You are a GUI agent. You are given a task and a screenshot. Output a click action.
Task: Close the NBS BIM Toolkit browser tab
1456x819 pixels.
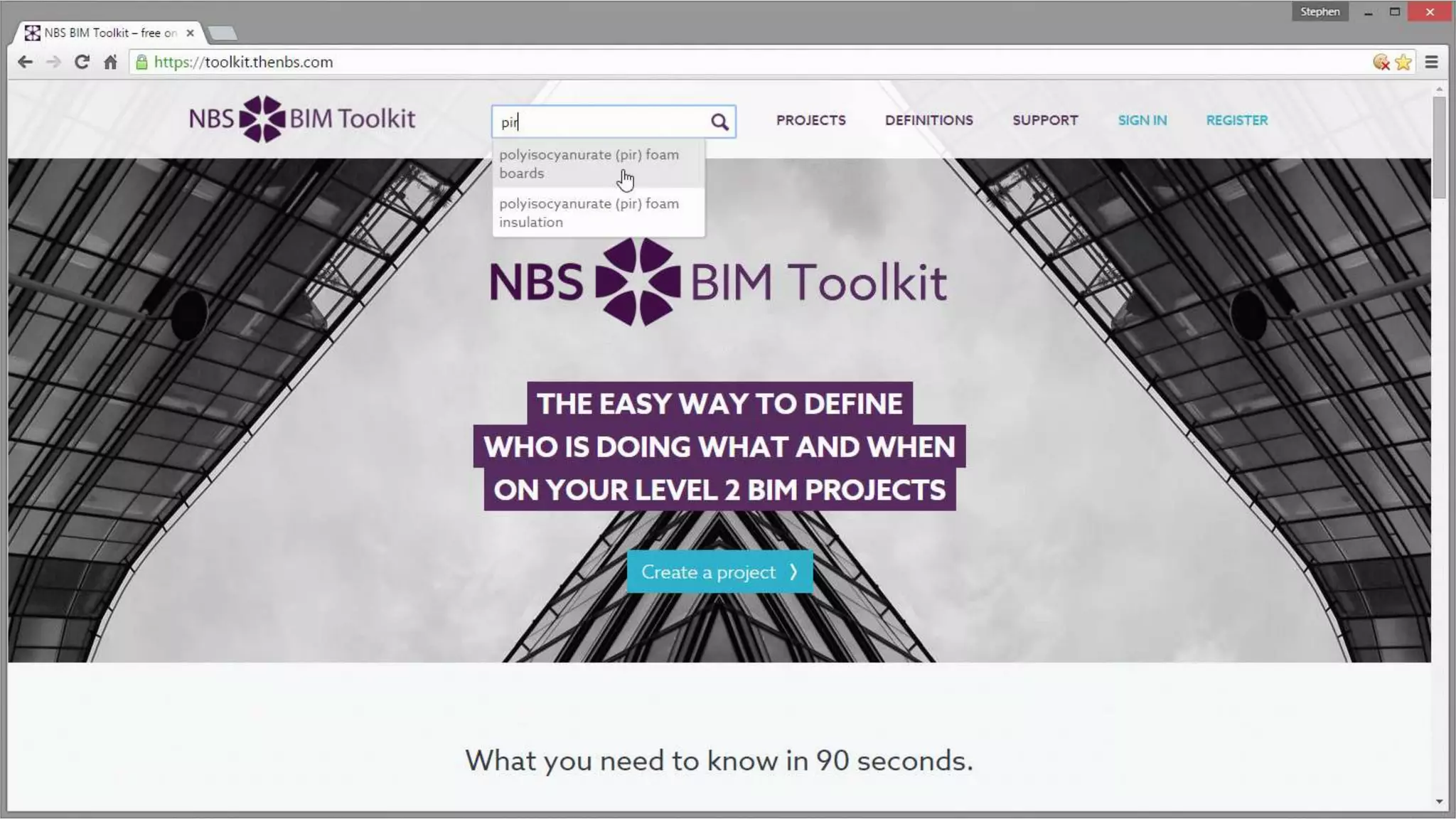tap(190, 33)
